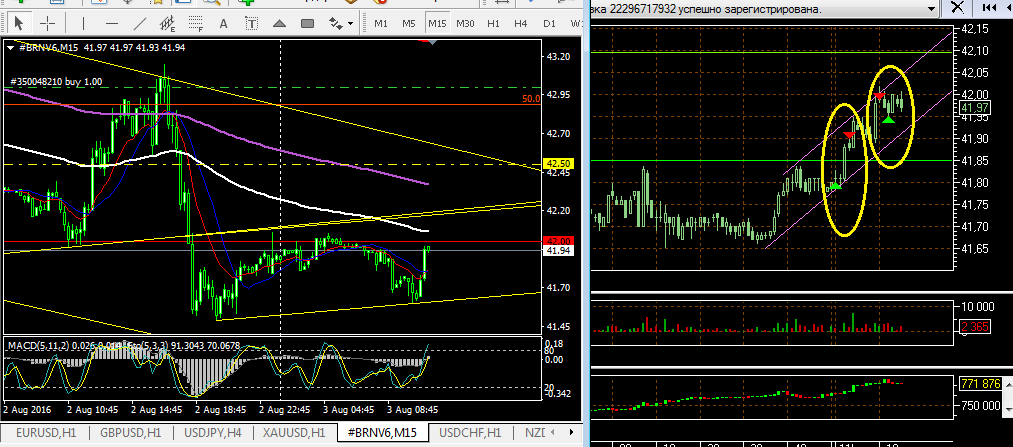
Task: Switch chart to M30 timeframe
Action: [465, 24]
